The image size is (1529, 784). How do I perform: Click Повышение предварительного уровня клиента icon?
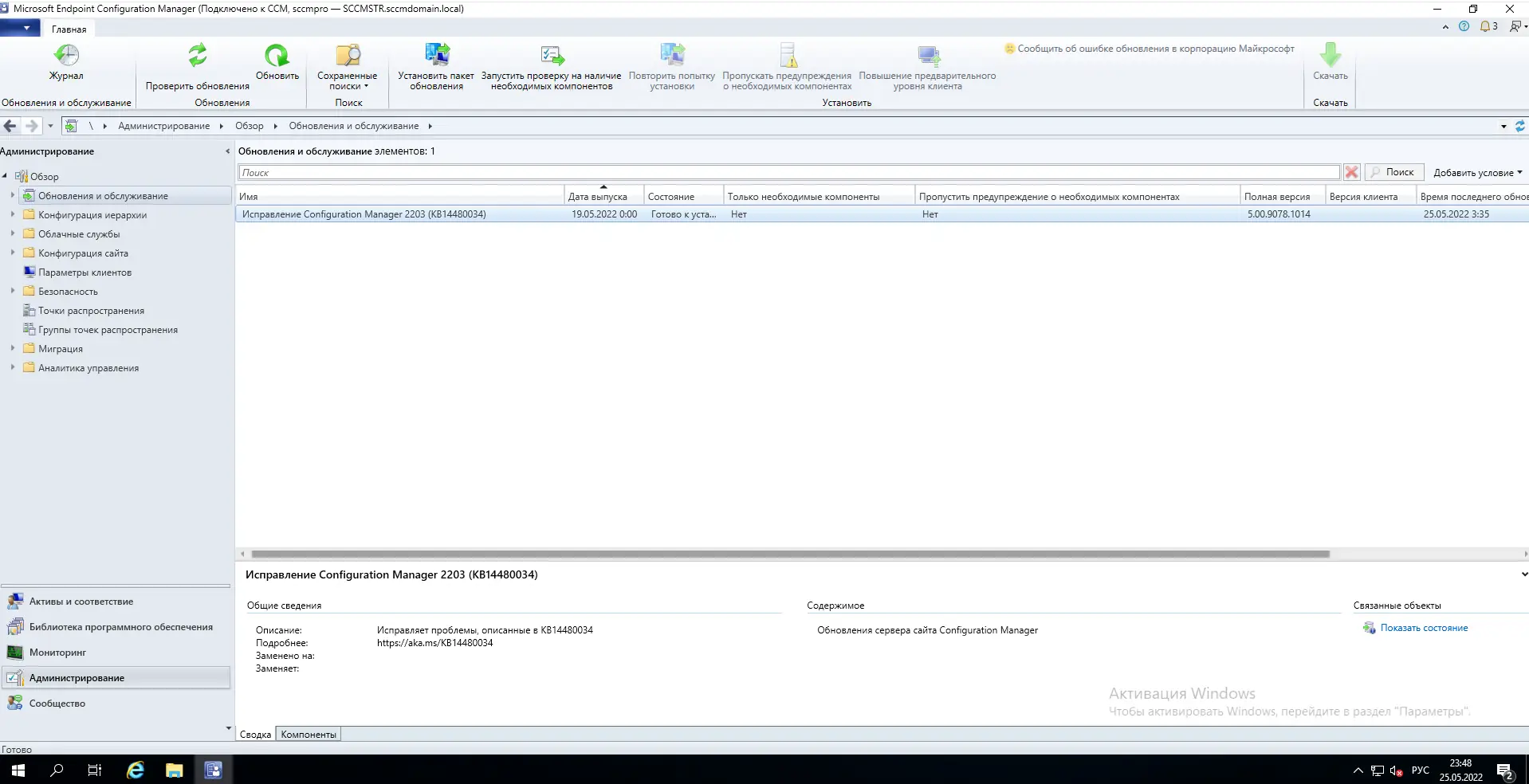(x=927, y=67)
